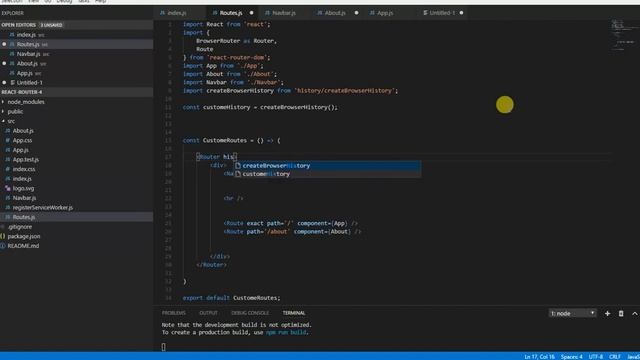Switch to the Navbar.js editor tab

click(283, 13)
